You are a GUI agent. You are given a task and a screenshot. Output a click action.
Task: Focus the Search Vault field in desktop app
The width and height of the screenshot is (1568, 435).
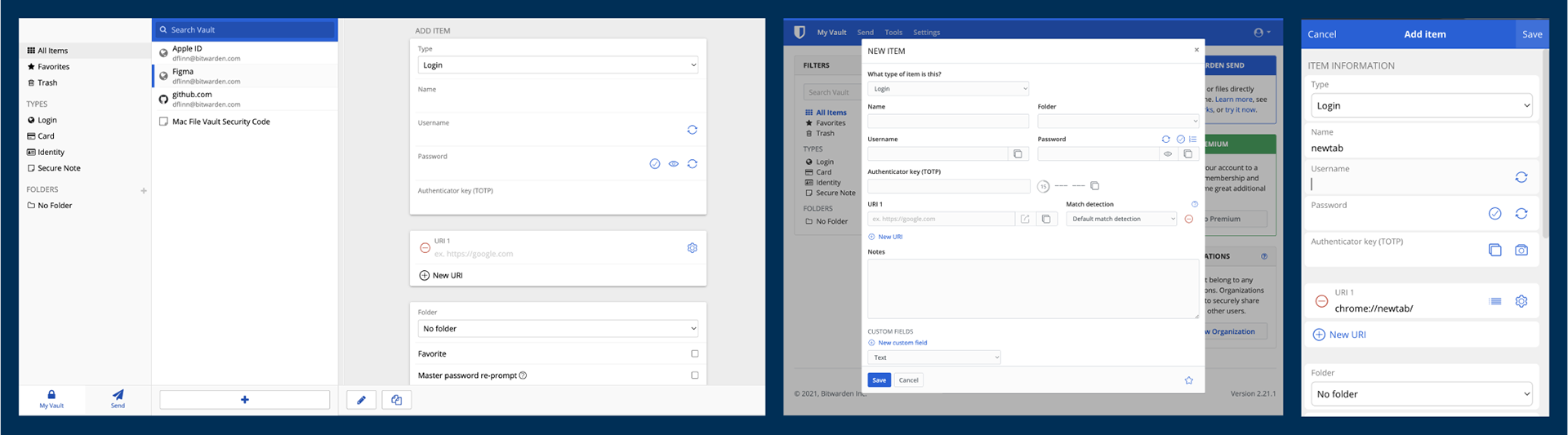(x=245, y=29)
